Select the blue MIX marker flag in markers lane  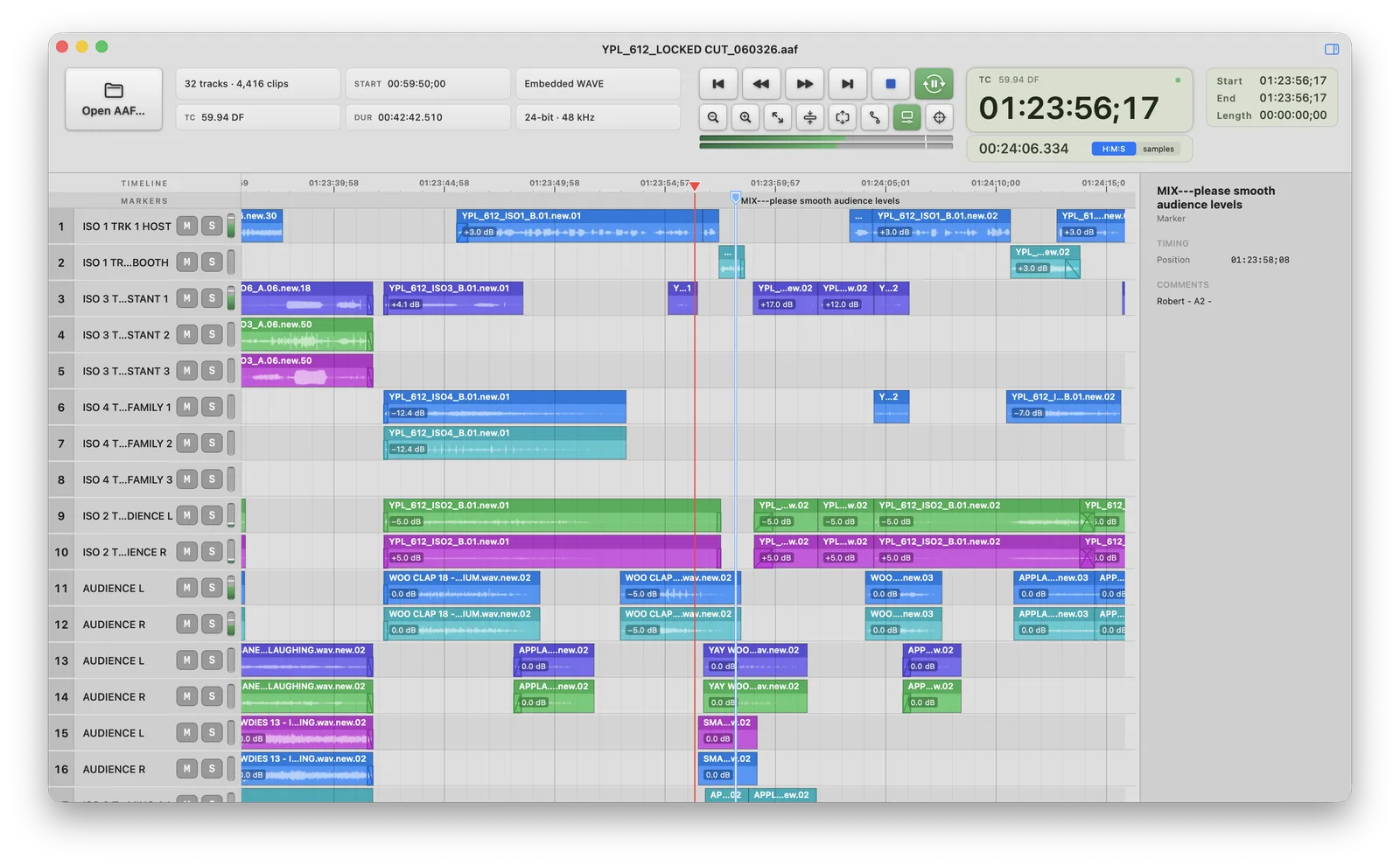[x=735, y=198]
